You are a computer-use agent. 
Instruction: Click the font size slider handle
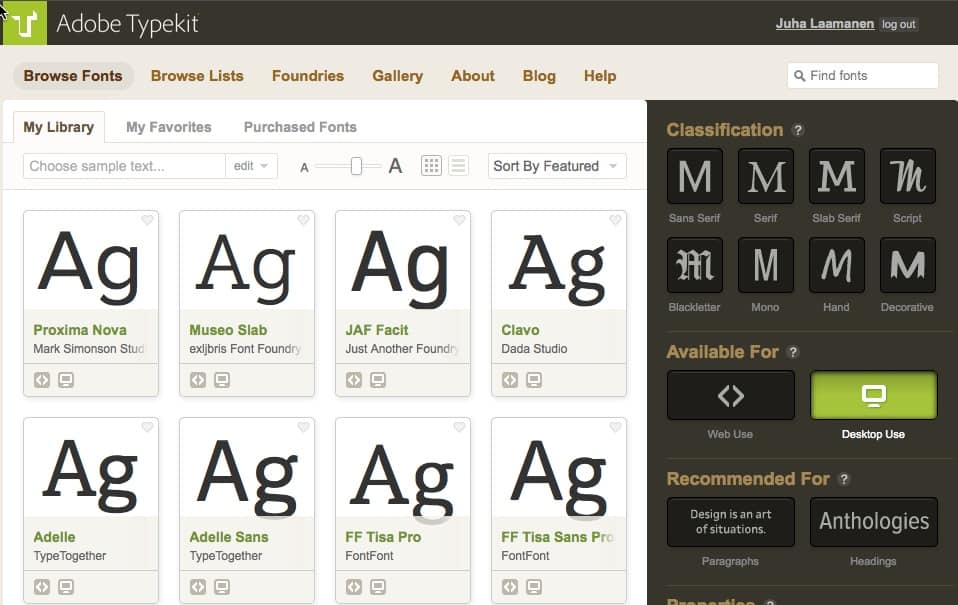point(356,166)
